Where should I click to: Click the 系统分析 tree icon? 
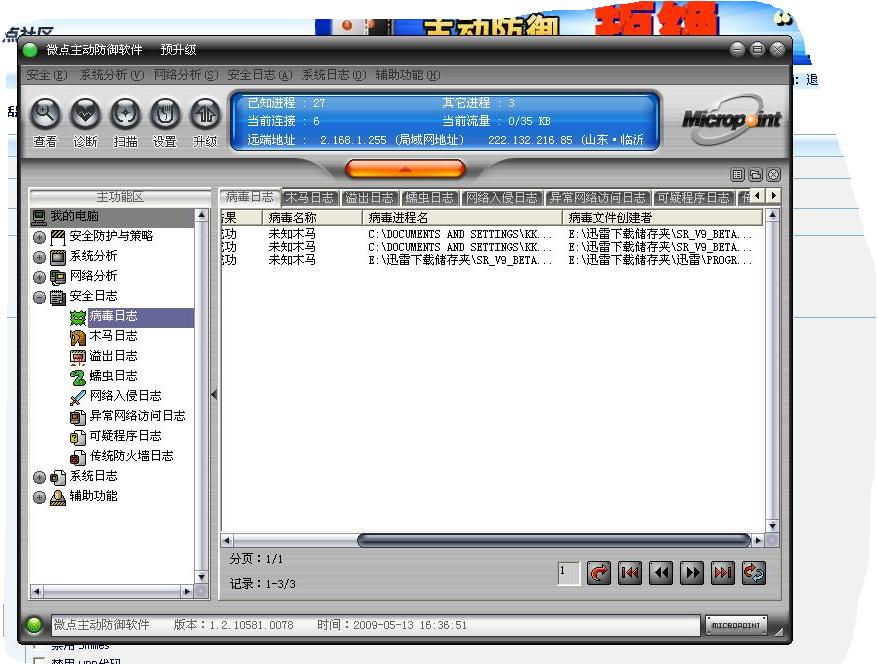(58, 257)
